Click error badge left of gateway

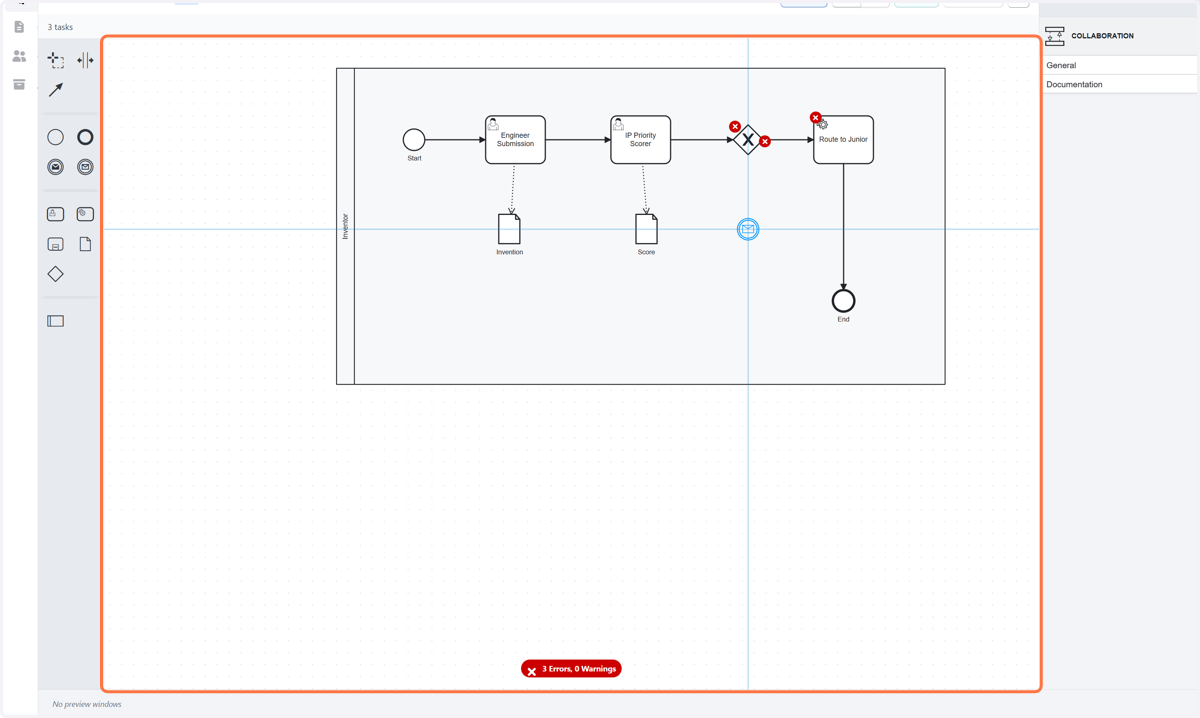point(735,127)
